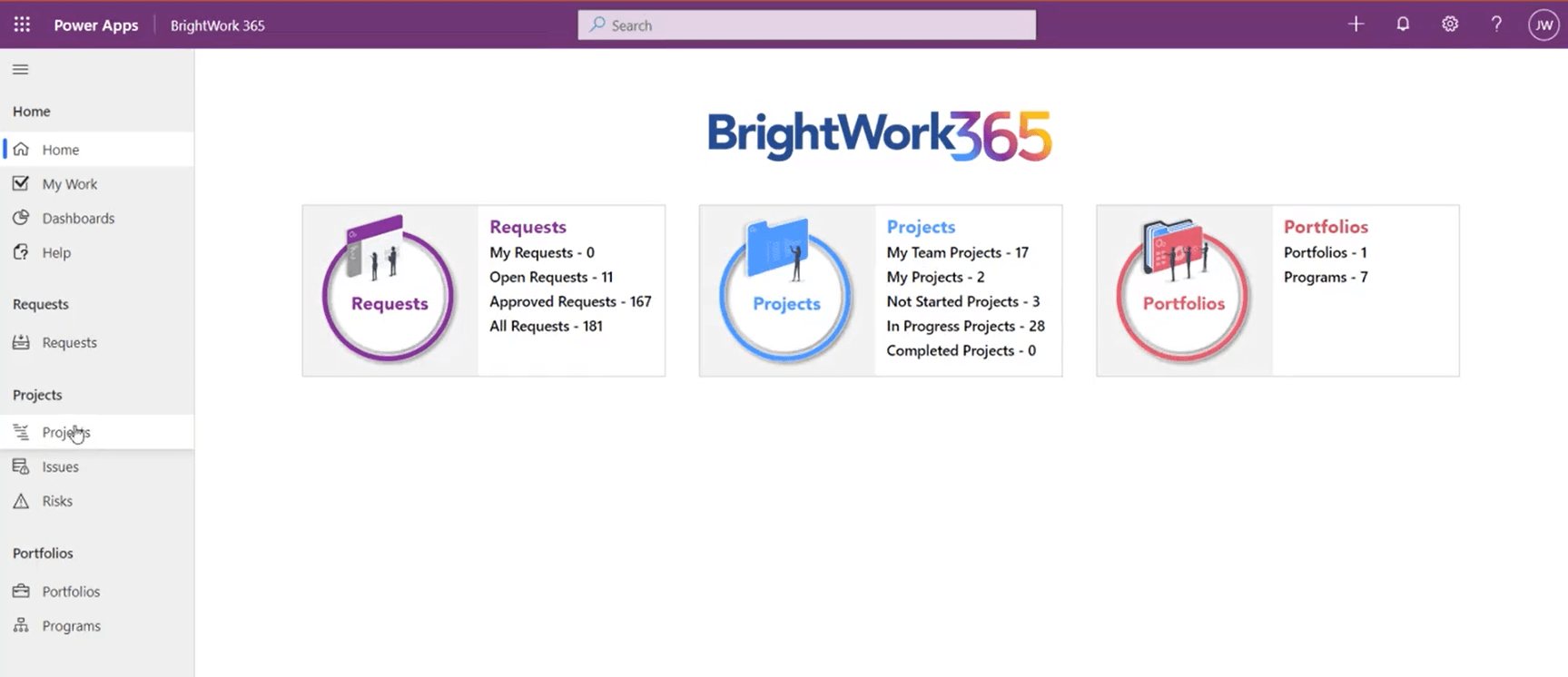
Task: Click the Portfolios briefcase icon in sidebar
Action: 21,591
